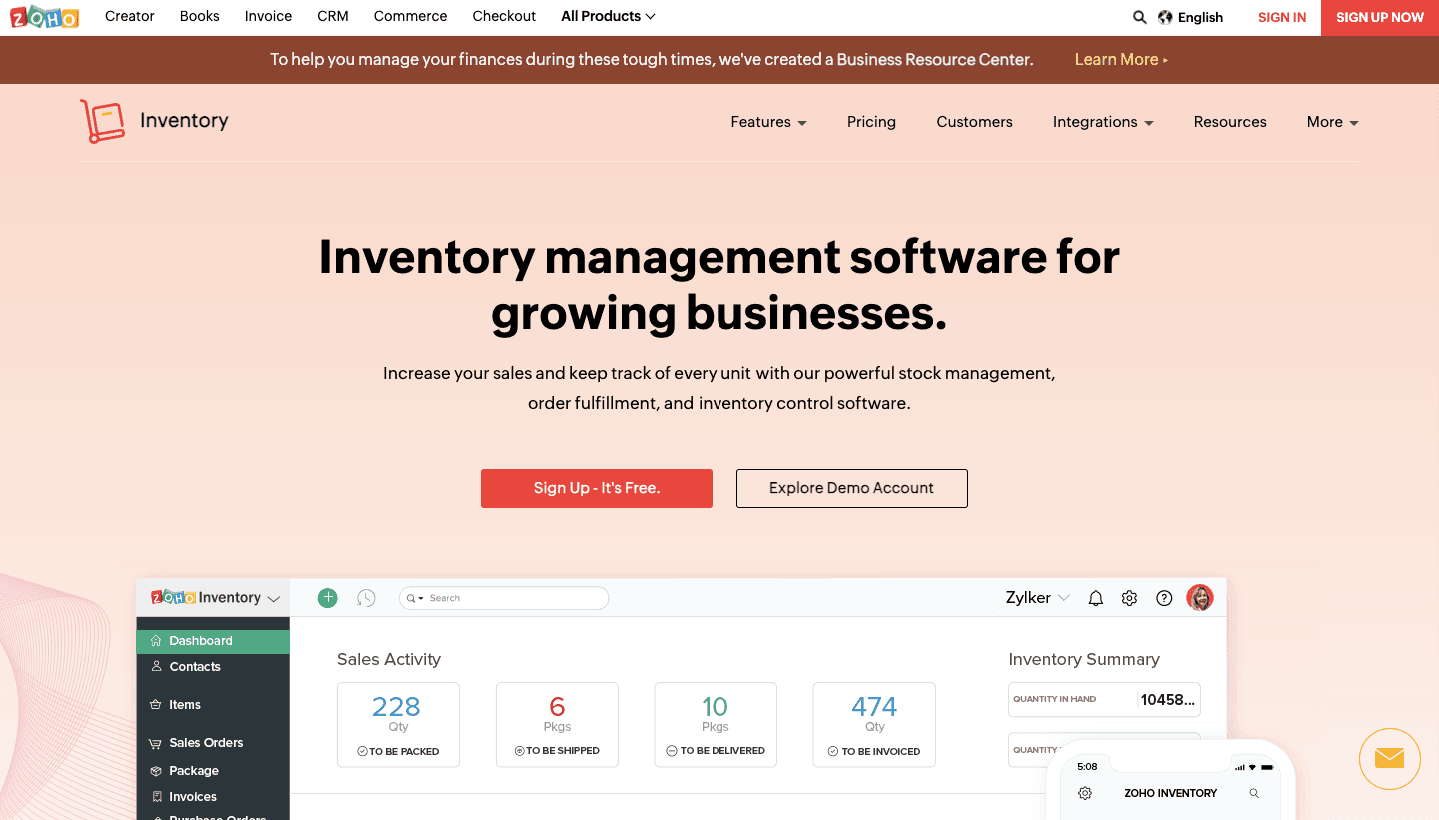Click the Sign Up - It's Free button
This screenshot has width=1439, height=820.
coord(596,488)
